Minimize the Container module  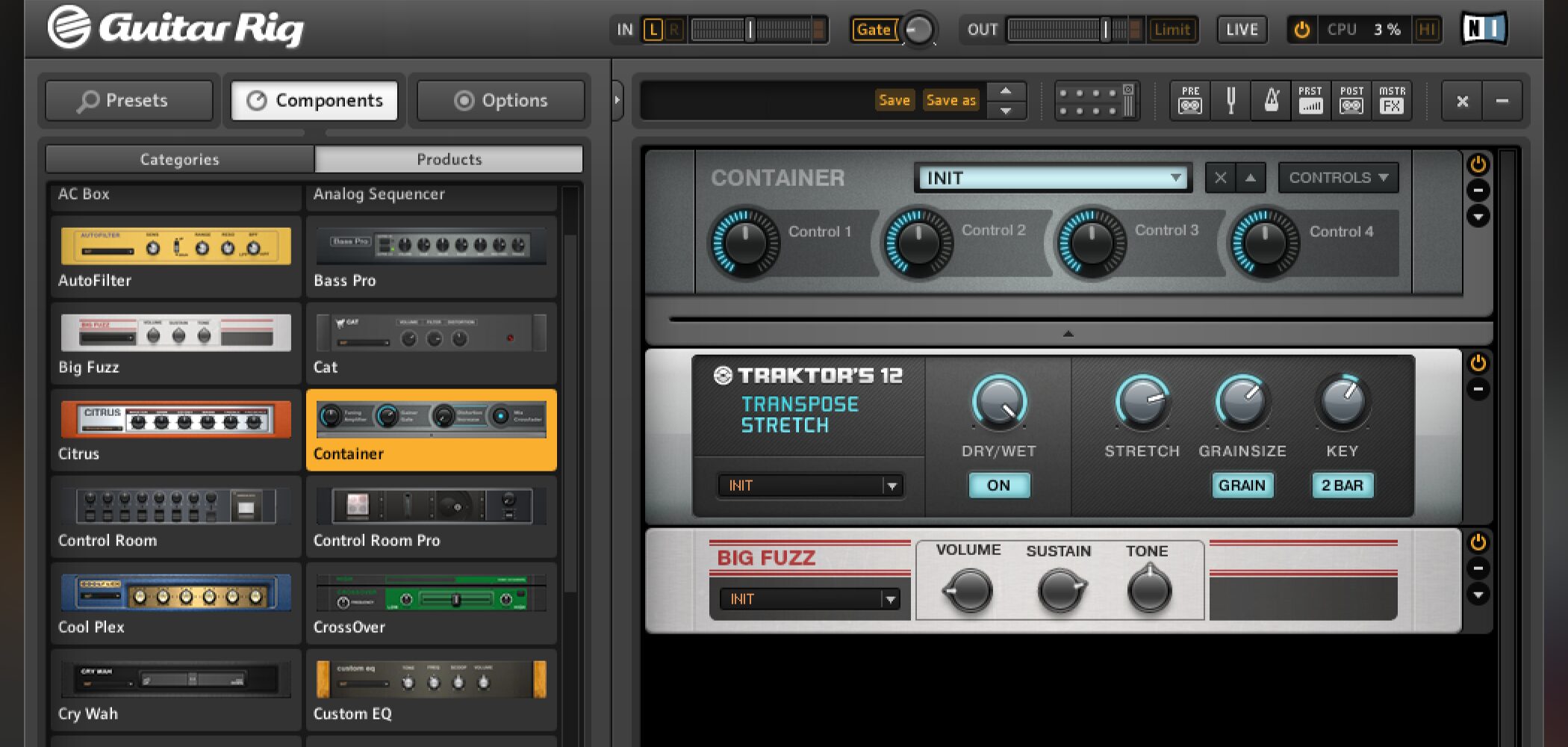1478,190
